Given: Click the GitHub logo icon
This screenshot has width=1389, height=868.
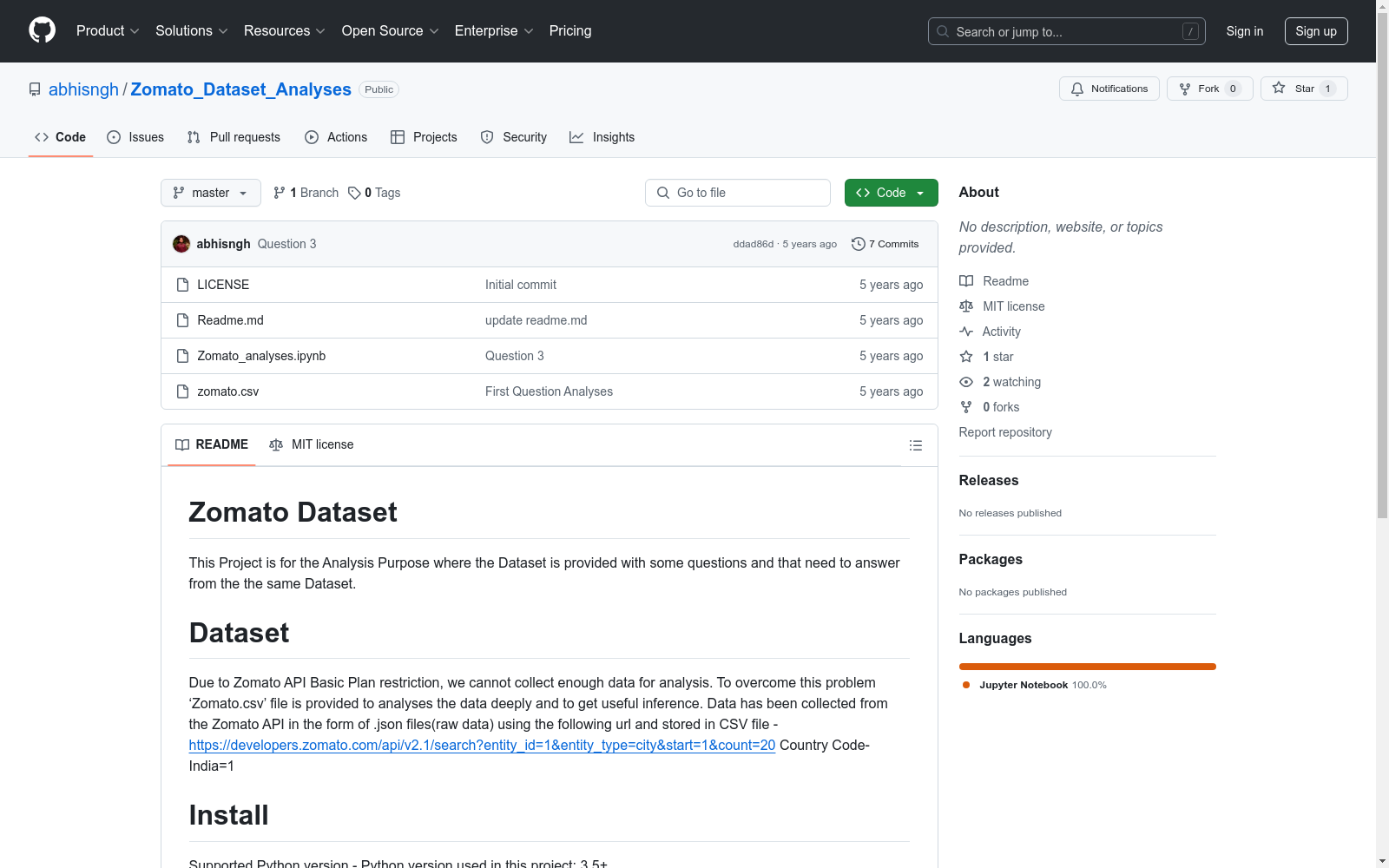Looking at the screenshot, I should tap(42, 30).
